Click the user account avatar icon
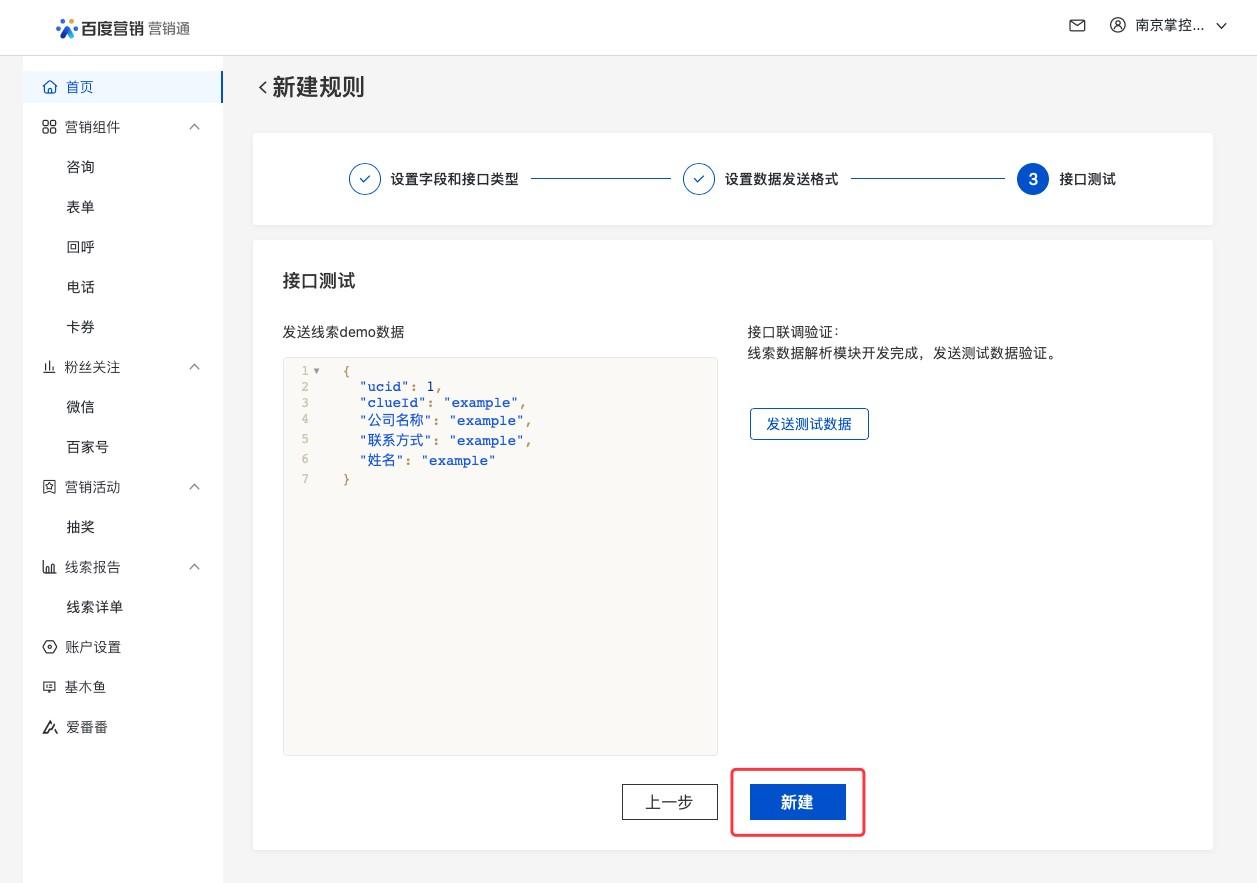The width and height of the screenshot is (1257, 883). 1118,26
